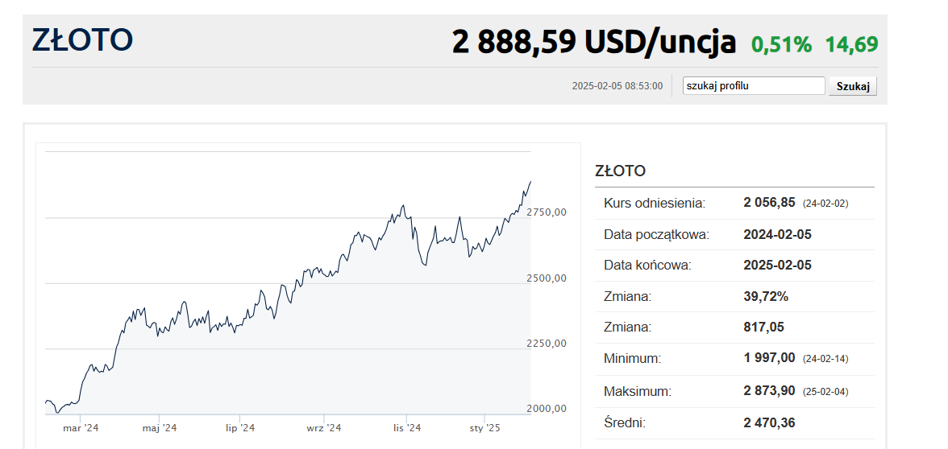Click the 2000,00 y-axis label
The width and height of the screenshot is (948, 449).
(x=547, y=408)
